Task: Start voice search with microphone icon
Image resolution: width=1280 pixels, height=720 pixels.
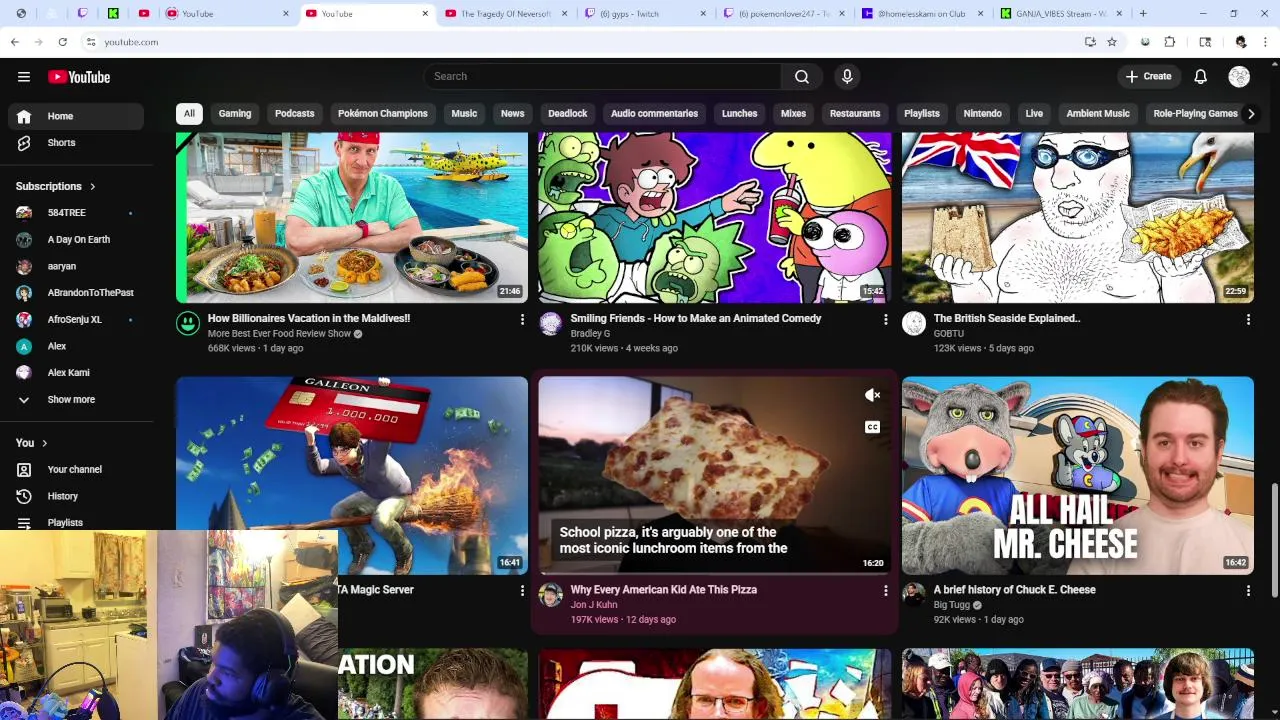Action: 847,77
